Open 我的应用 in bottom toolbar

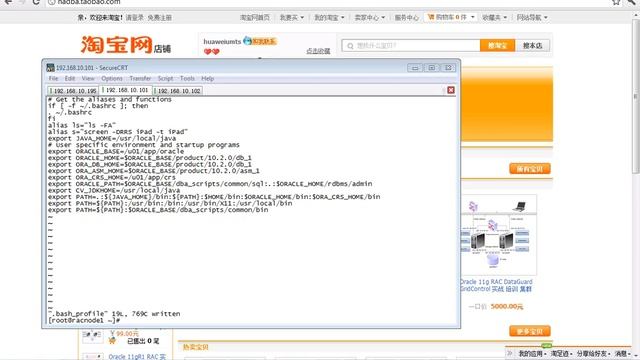[532, 353]
